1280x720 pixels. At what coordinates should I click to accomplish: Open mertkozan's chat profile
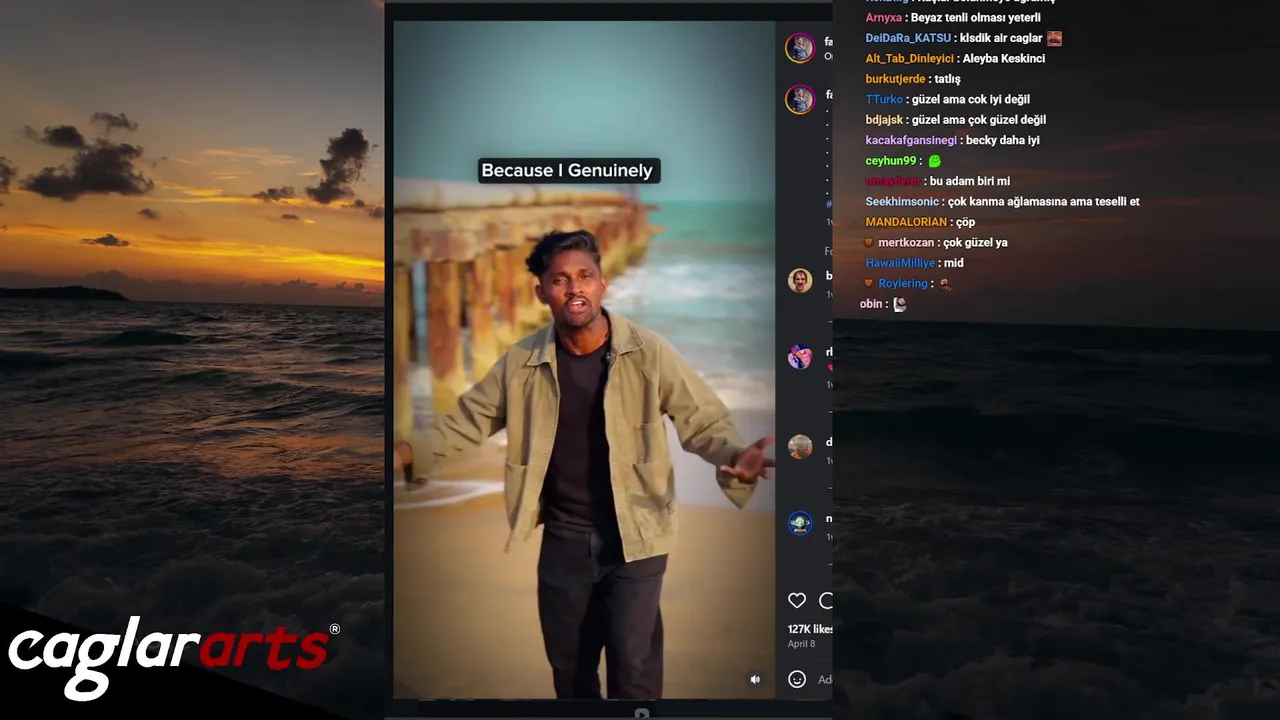click(906, 243)
